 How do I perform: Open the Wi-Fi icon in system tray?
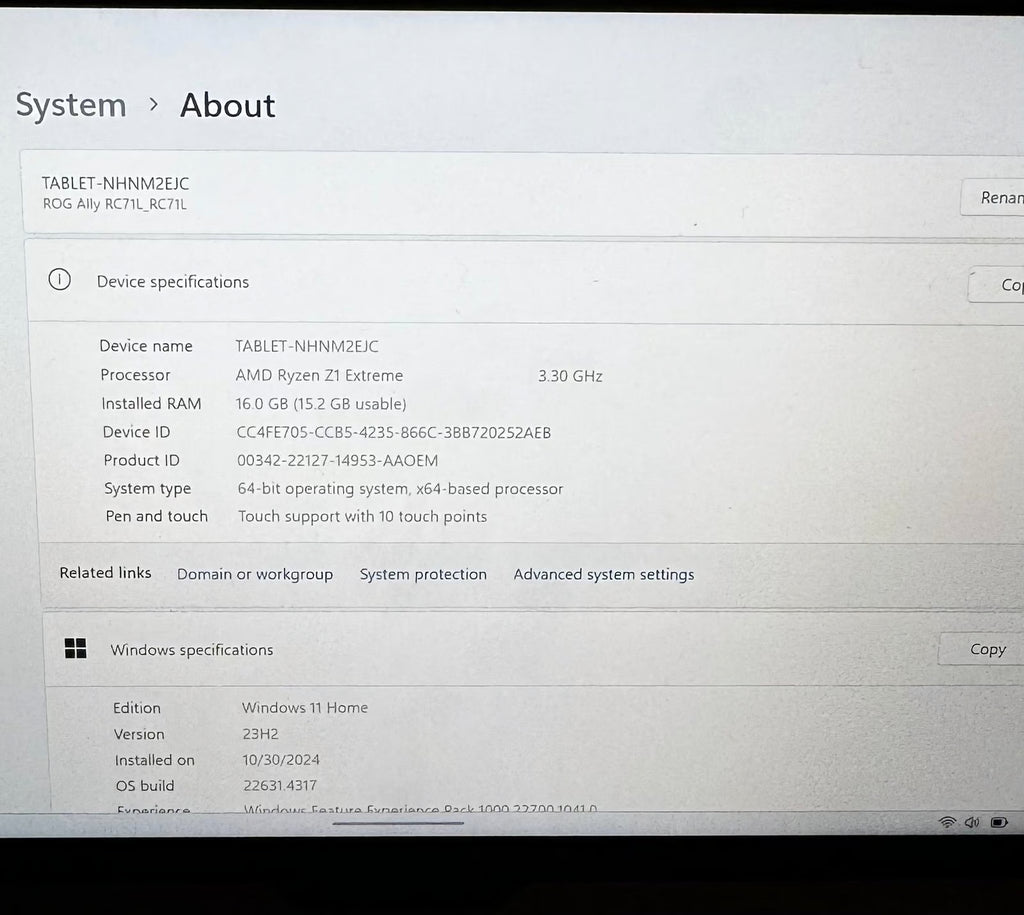pyautogui.click(x=947, y=822)
